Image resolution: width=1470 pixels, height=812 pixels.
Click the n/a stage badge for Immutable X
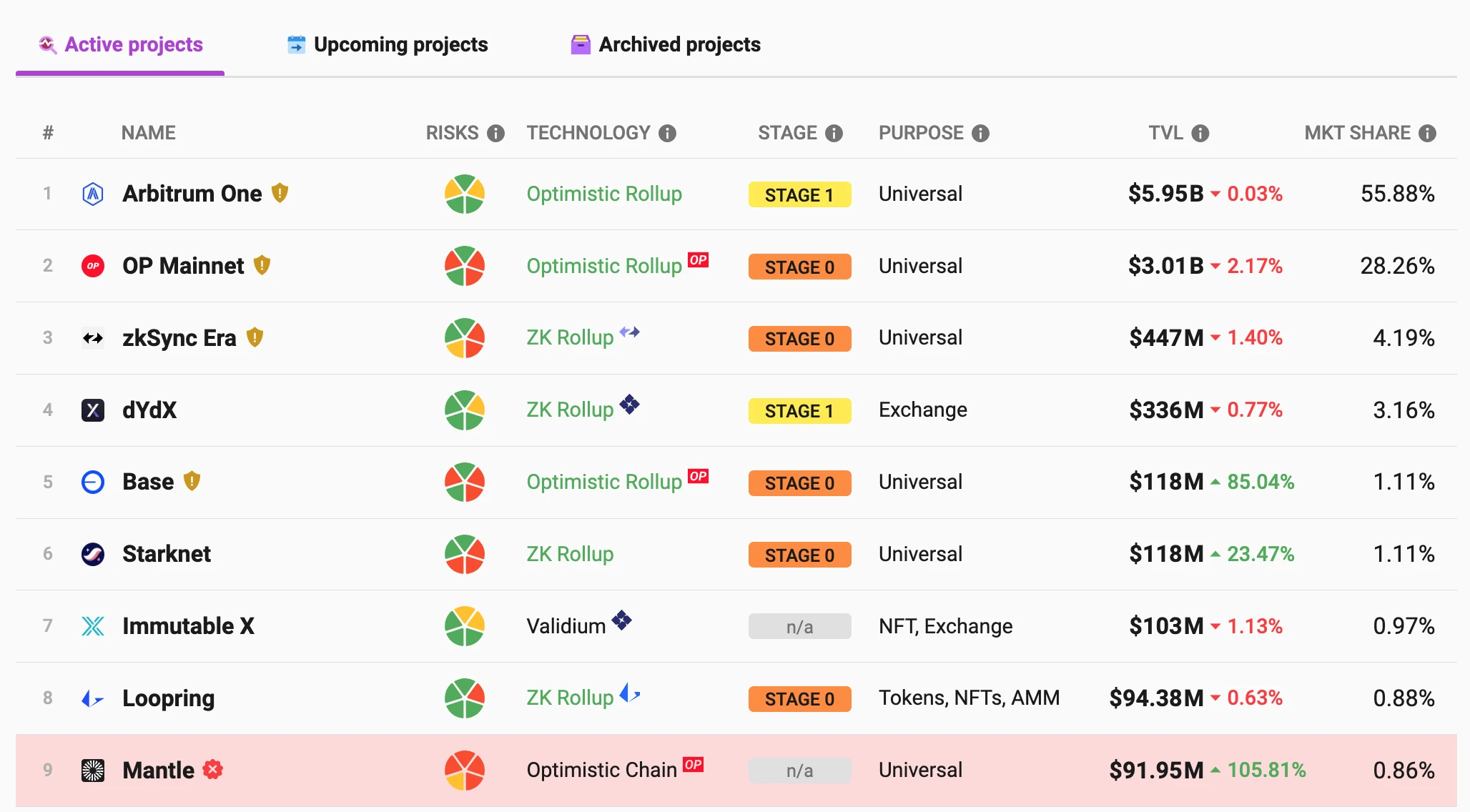pyautogui.click(x=799, y=627)
